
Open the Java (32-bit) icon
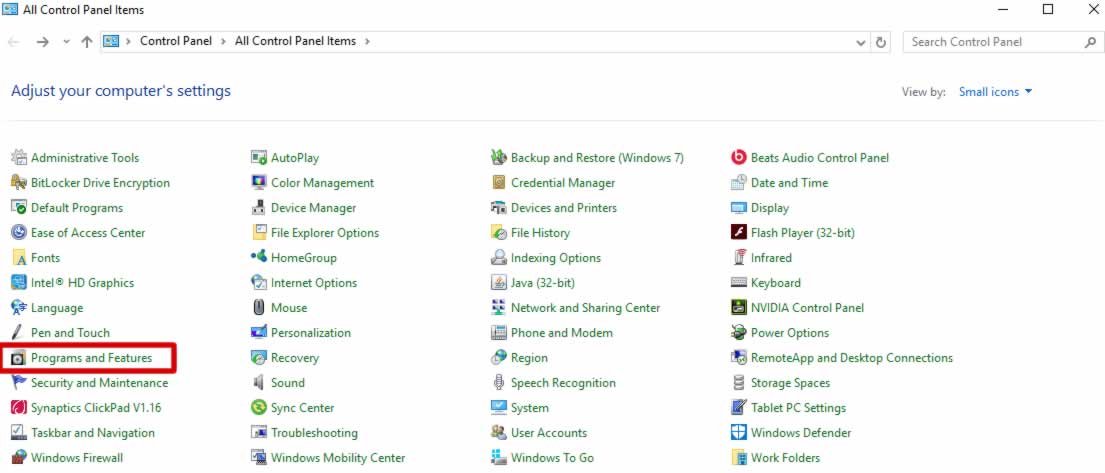pos(499,283)
